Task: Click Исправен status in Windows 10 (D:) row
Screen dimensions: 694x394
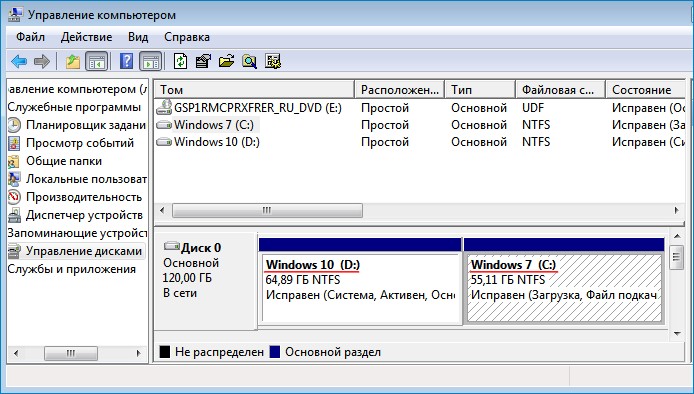Action: (x=648, y=142)
